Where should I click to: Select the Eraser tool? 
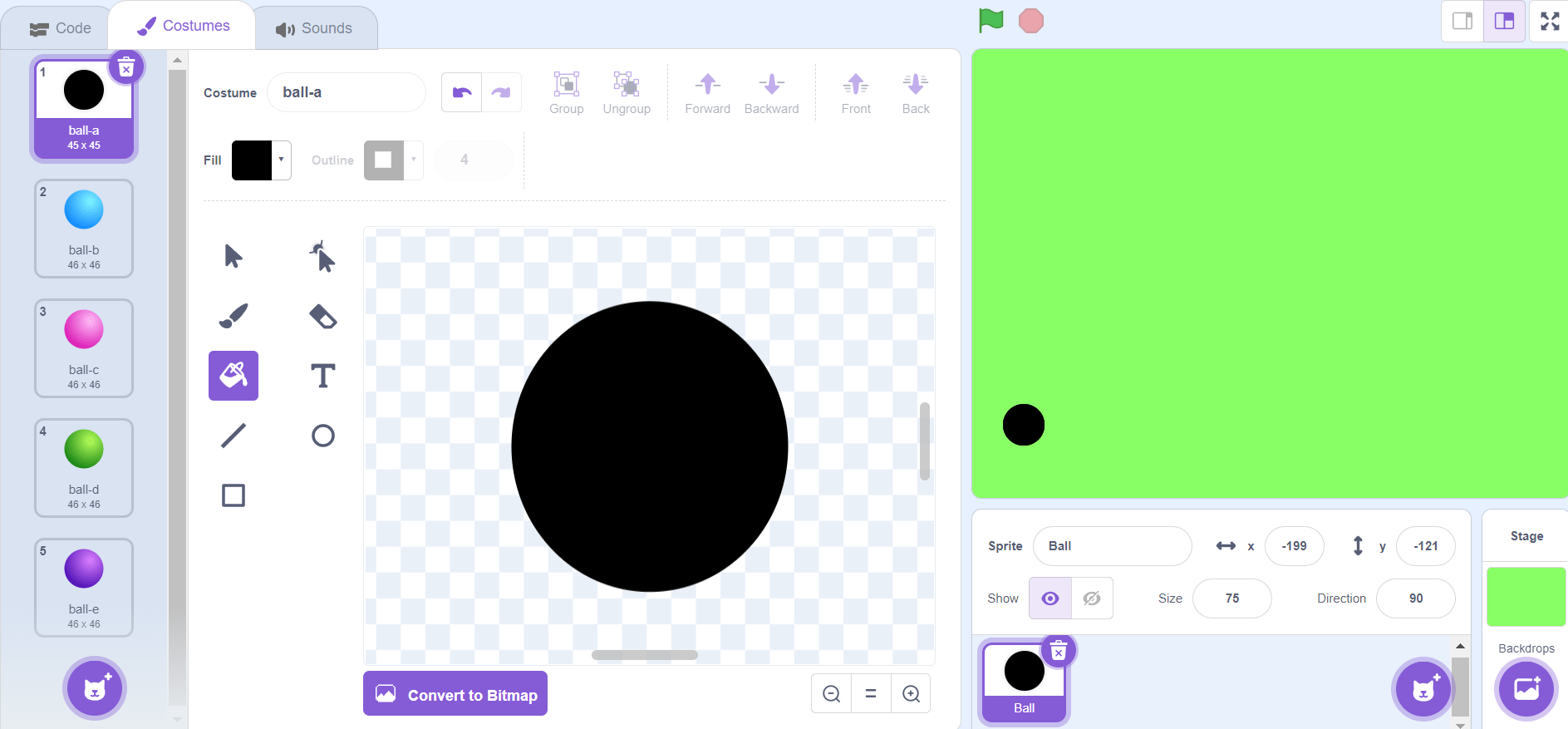pos(322,316)
